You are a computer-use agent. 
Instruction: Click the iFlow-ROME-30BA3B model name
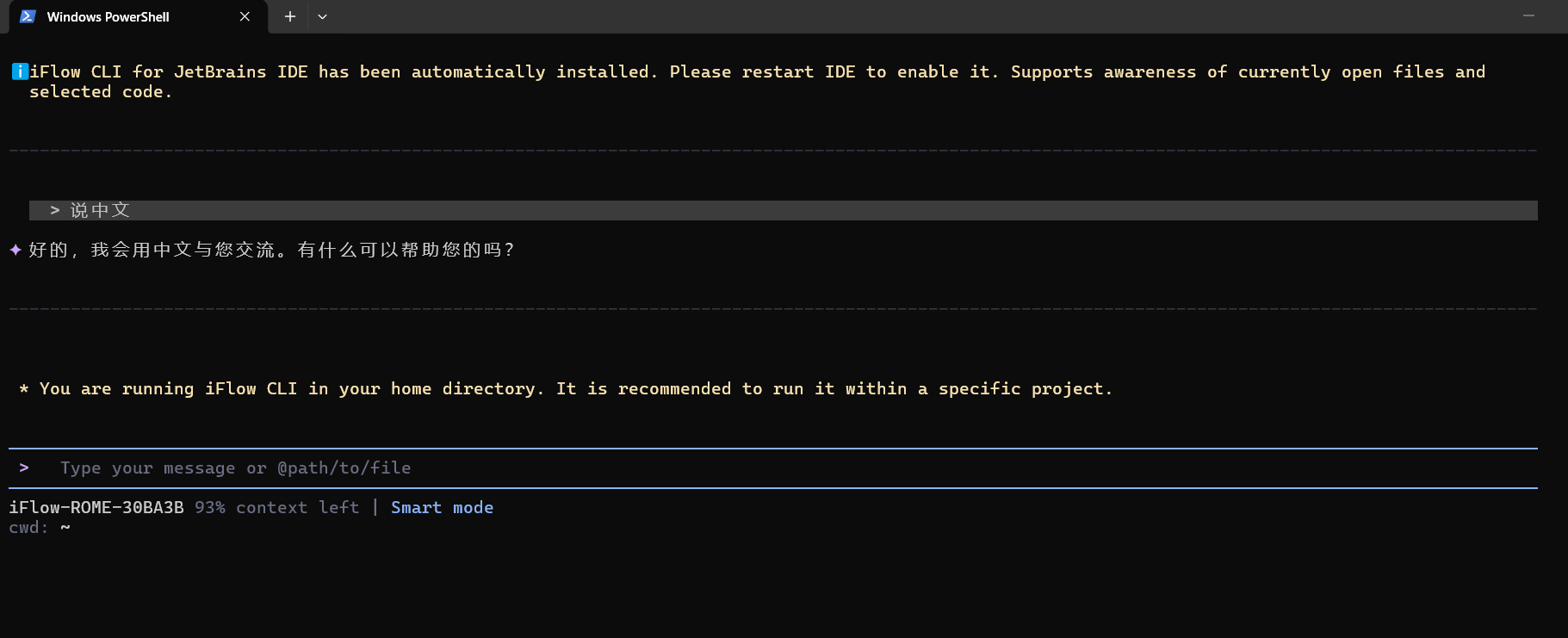[x=96, y=507]
